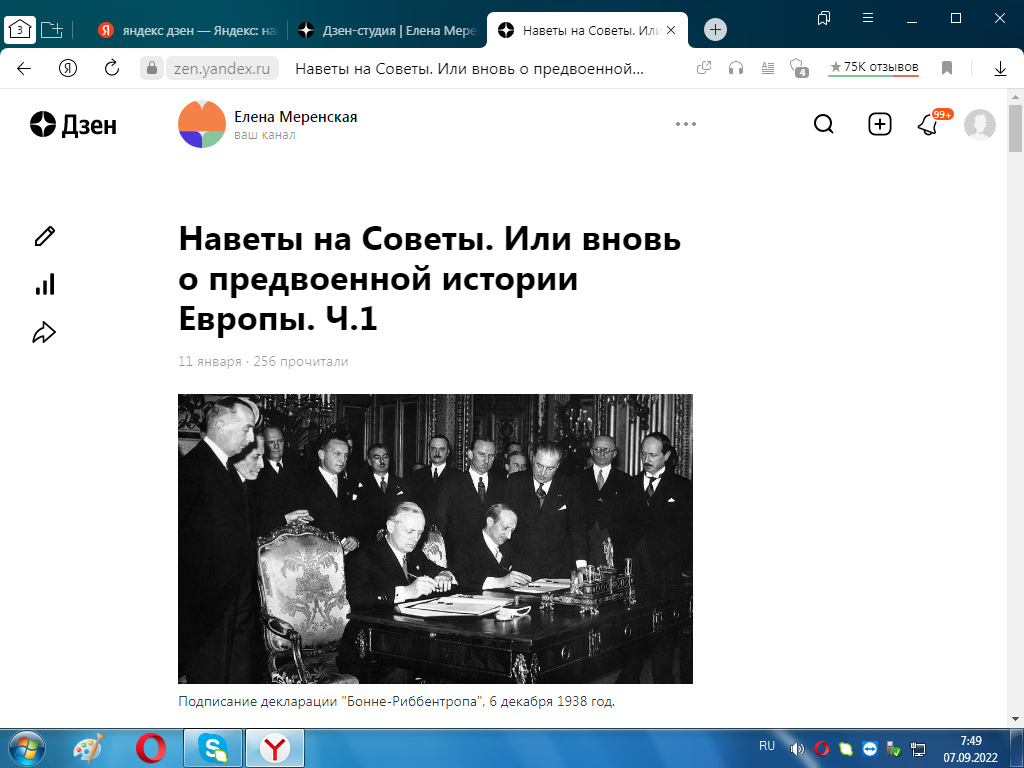The image size is (1024, 768).
Task: Click the 1938 declaration signing photo
Action: (435, 538)
